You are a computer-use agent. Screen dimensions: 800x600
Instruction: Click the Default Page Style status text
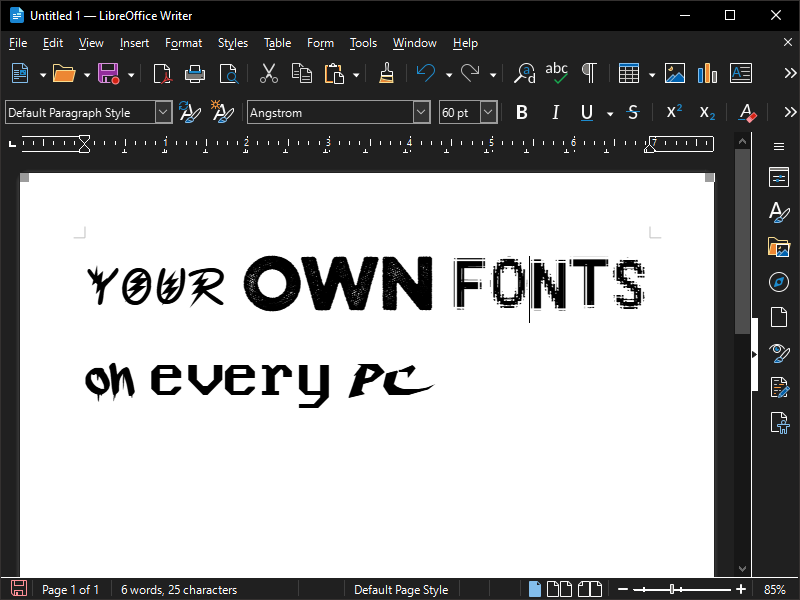coord(401,590)
